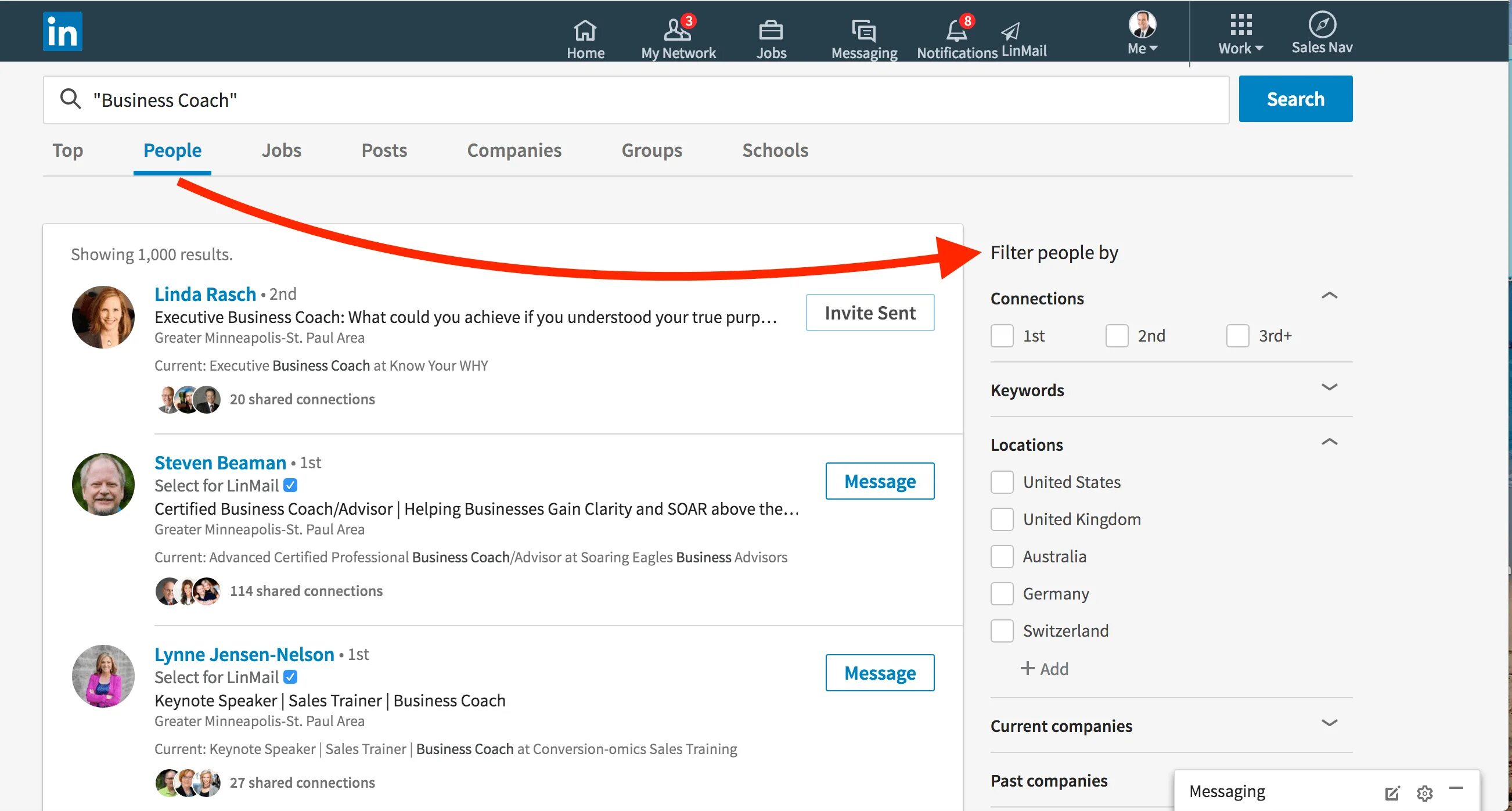Click the Search button
Screen dimensions: 1512x811
[1296, 99]
